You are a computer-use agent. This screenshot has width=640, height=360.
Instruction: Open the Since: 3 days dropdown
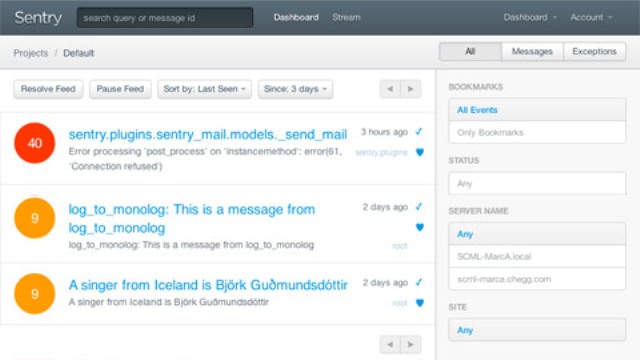point(295,89)
